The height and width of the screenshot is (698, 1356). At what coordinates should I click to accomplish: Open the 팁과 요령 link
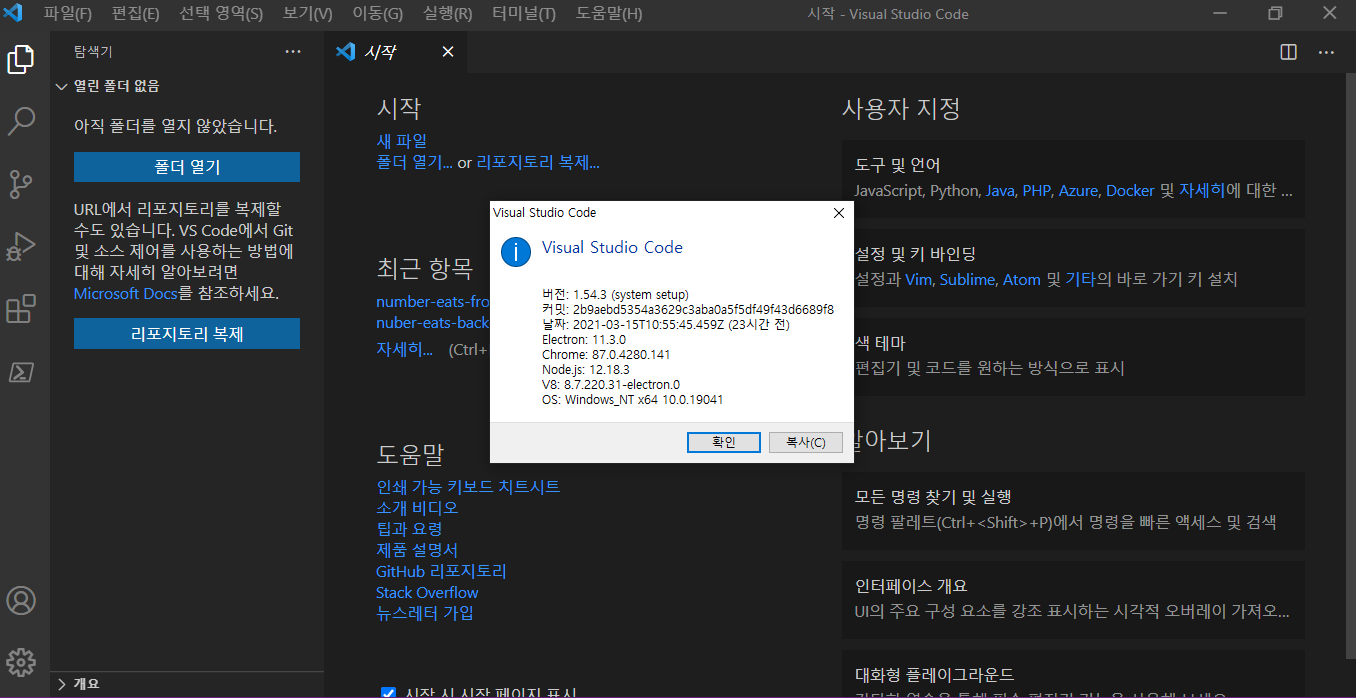click(x=409, y=529)
